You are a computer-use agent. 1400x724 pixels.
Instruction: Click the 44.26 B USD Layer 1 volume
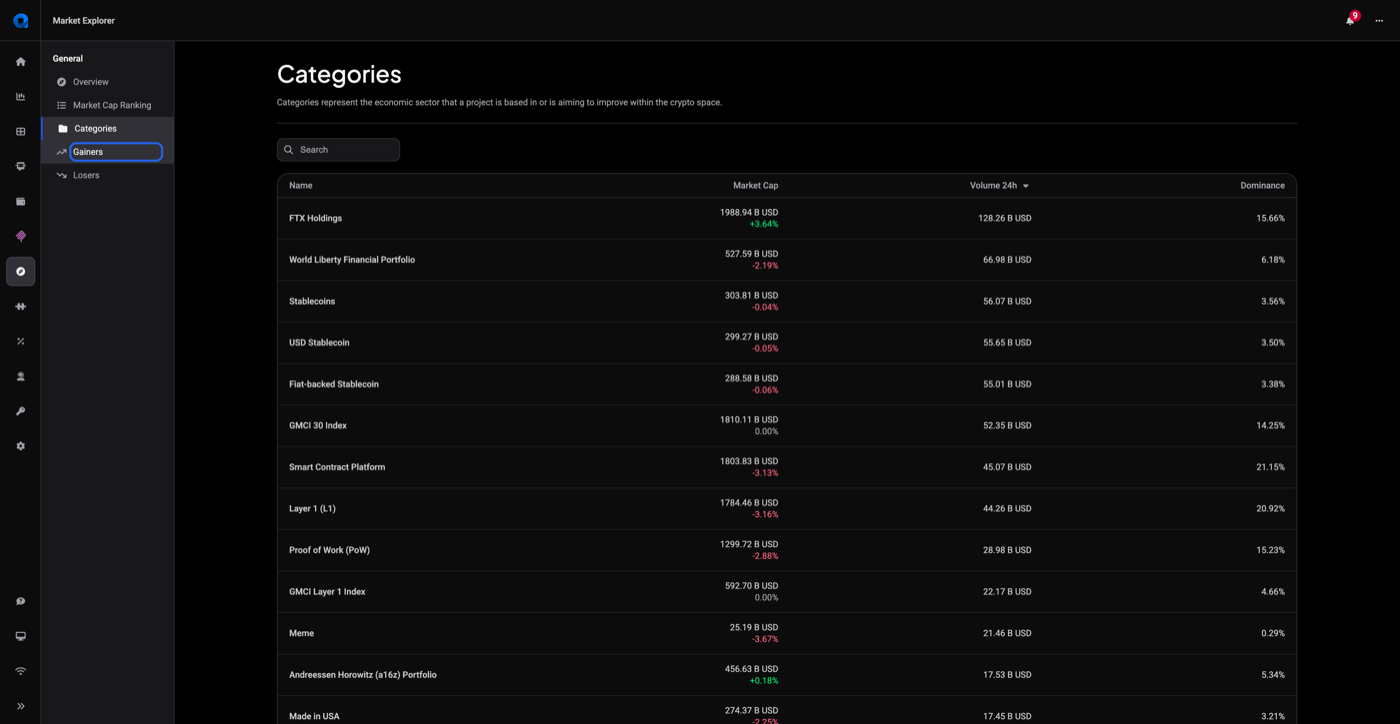(x=1007, y=509)
